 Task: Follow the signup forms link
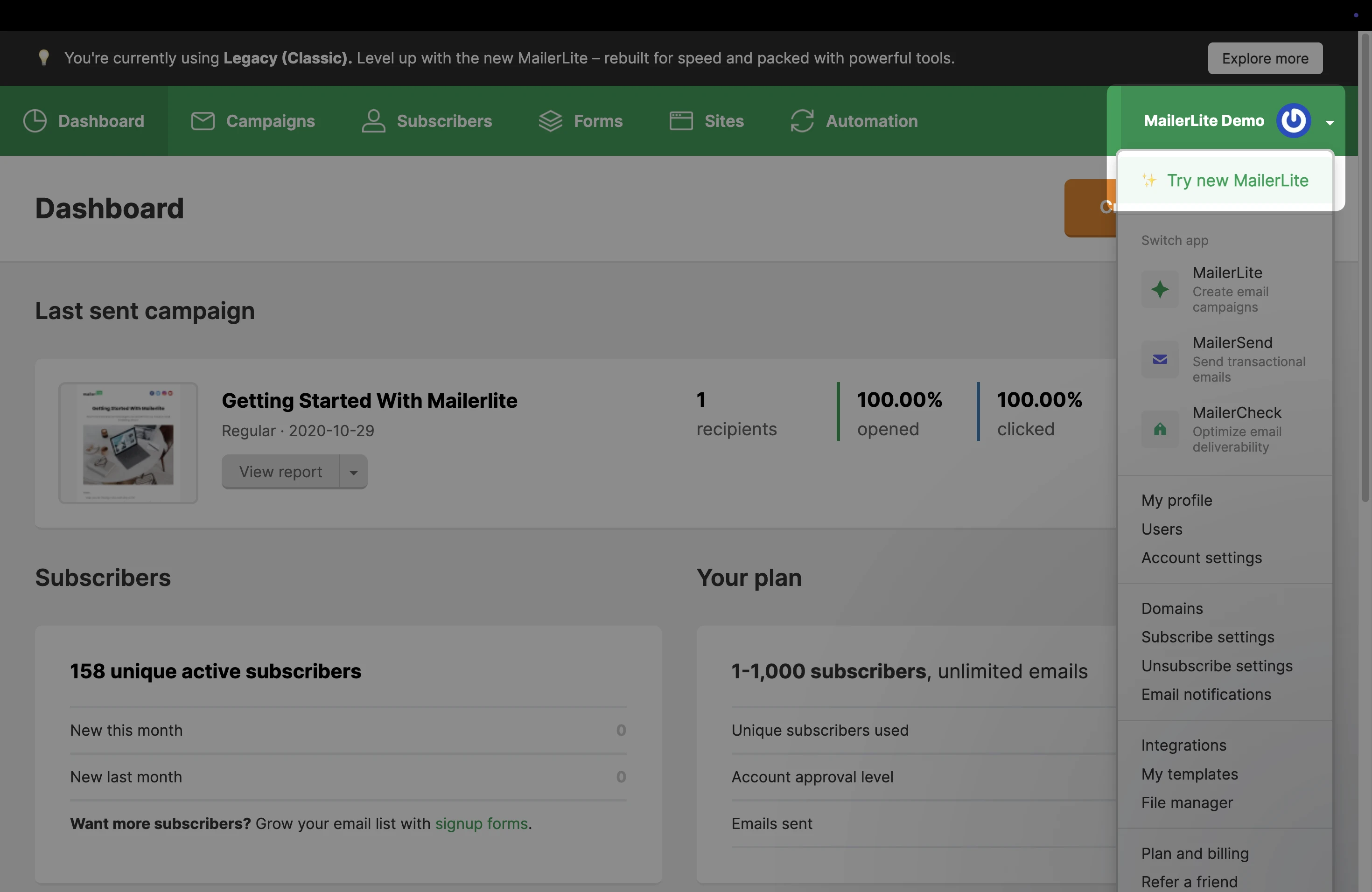click(x=481, y=823)
